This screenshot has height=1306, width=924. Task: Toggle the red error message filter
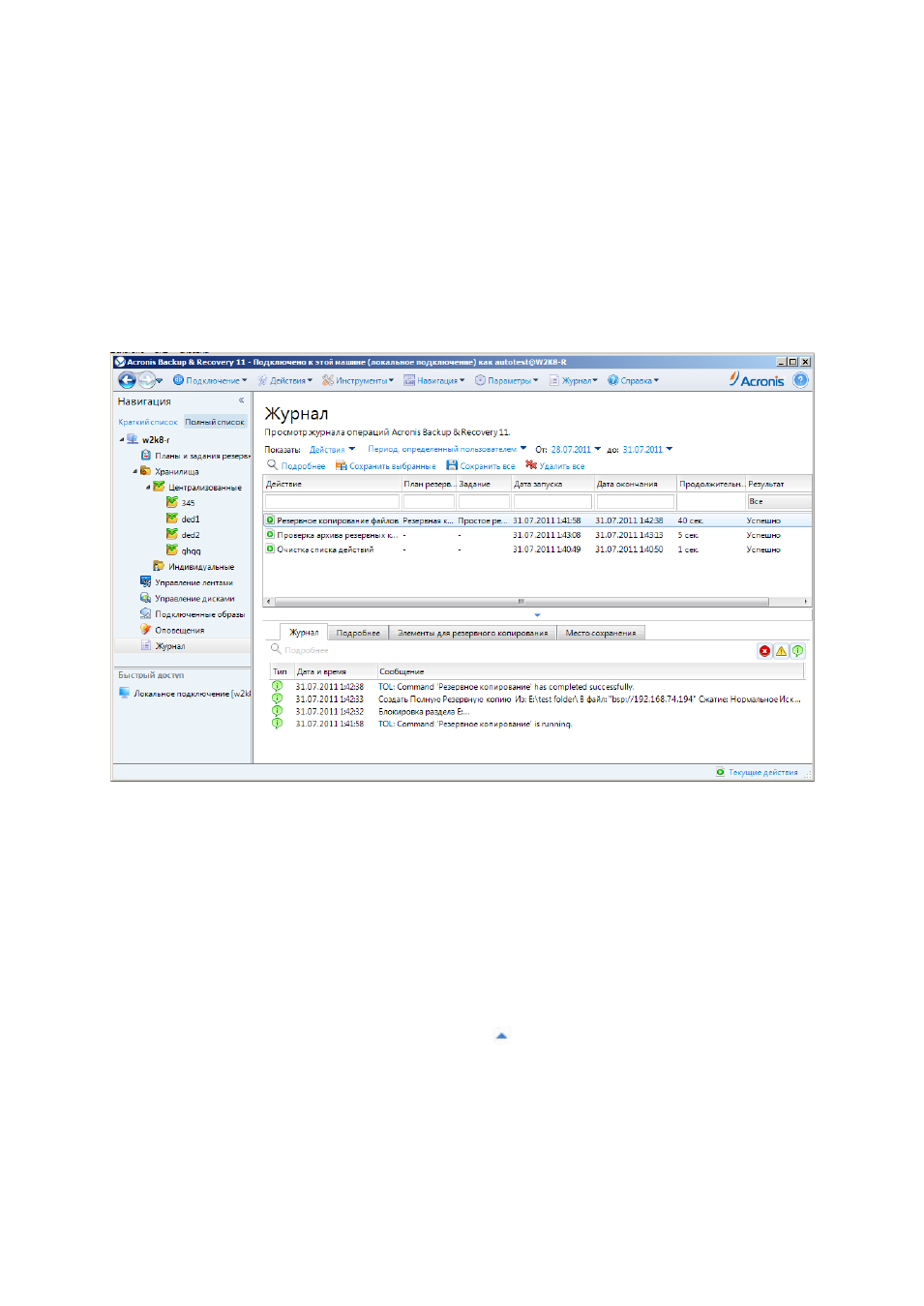point(764,651)
